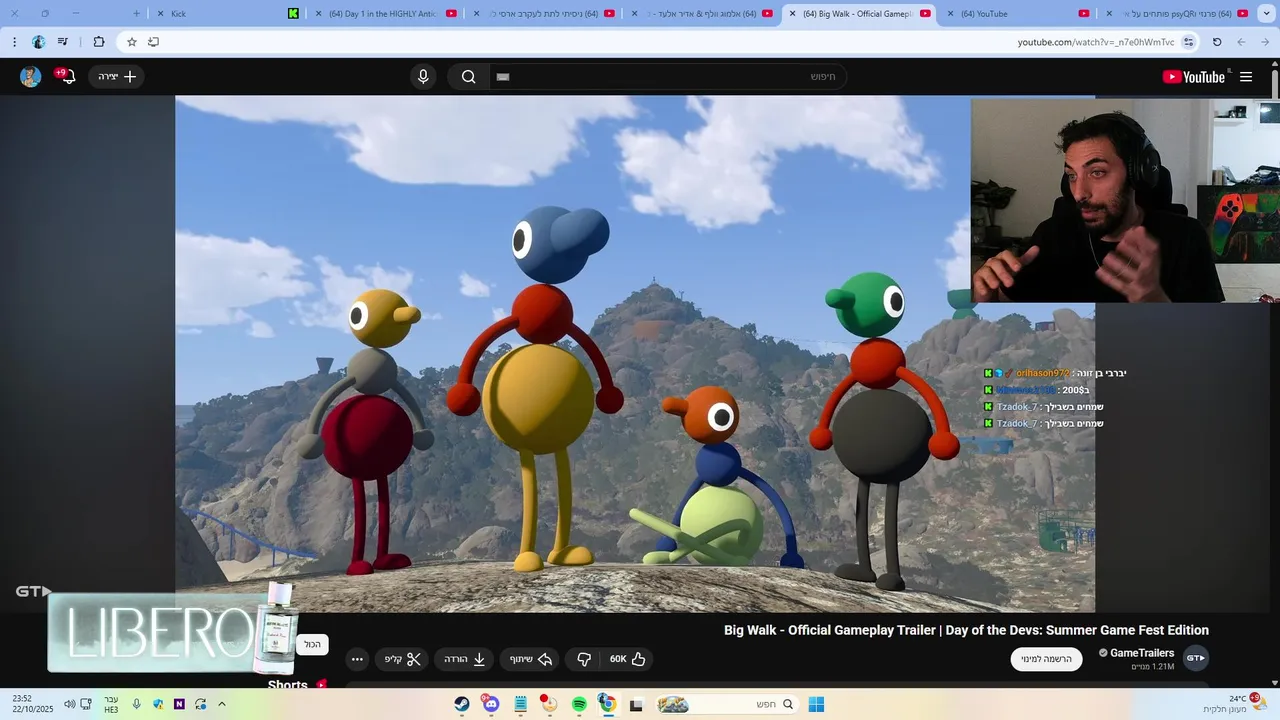
Task: Close the Kick browser tab
Action: coord(160,14)
